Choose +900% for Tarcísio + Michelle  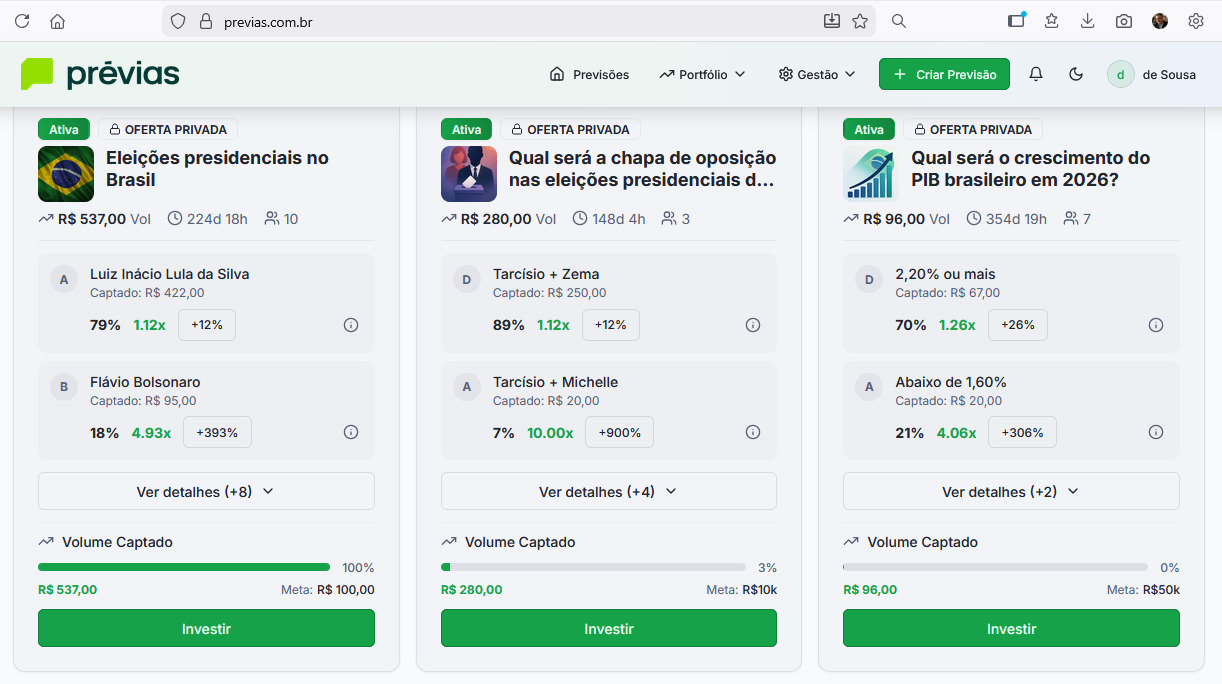(619, 432)
